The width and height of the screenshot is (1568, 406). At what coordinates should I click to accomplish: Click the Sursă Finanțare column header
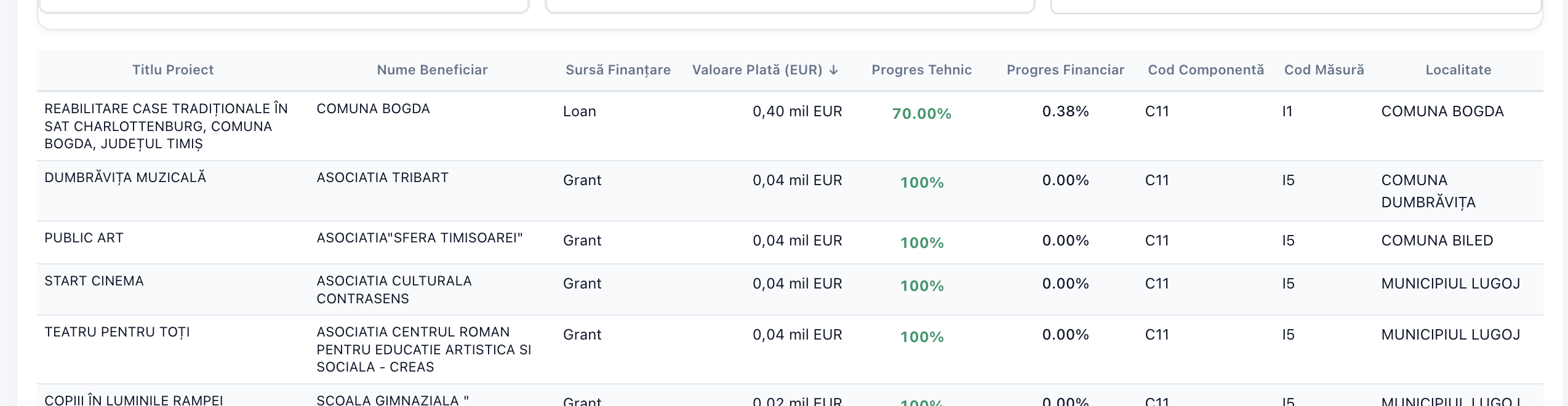[618, 70]
